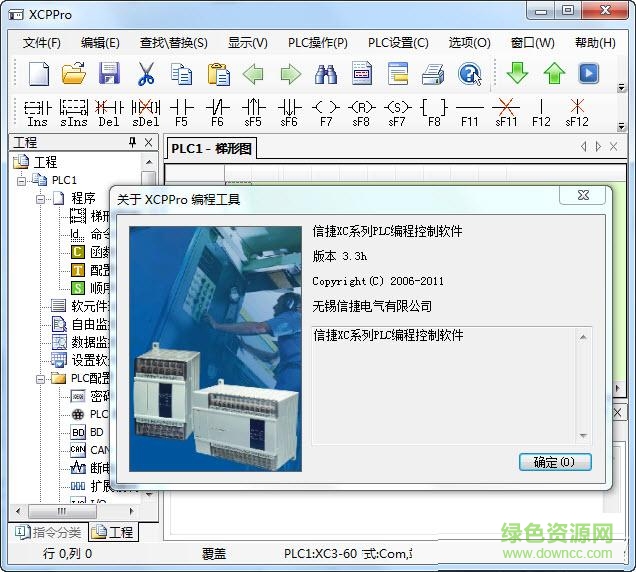Click the blue Run PLC icon
The image size is (636, 572).
[589, 74]
